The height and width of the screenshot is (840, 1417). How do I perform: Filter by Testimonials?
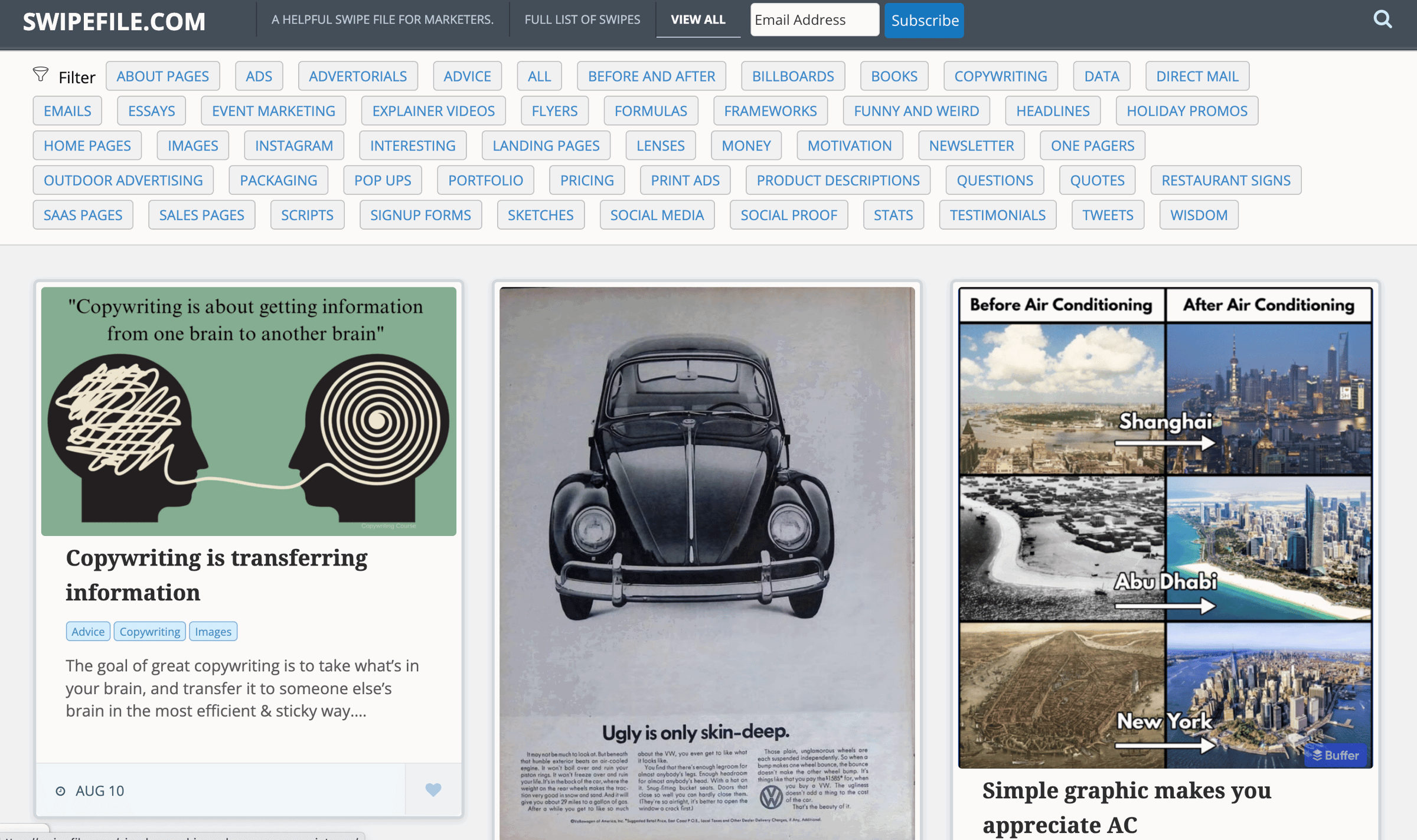[997, 215]
